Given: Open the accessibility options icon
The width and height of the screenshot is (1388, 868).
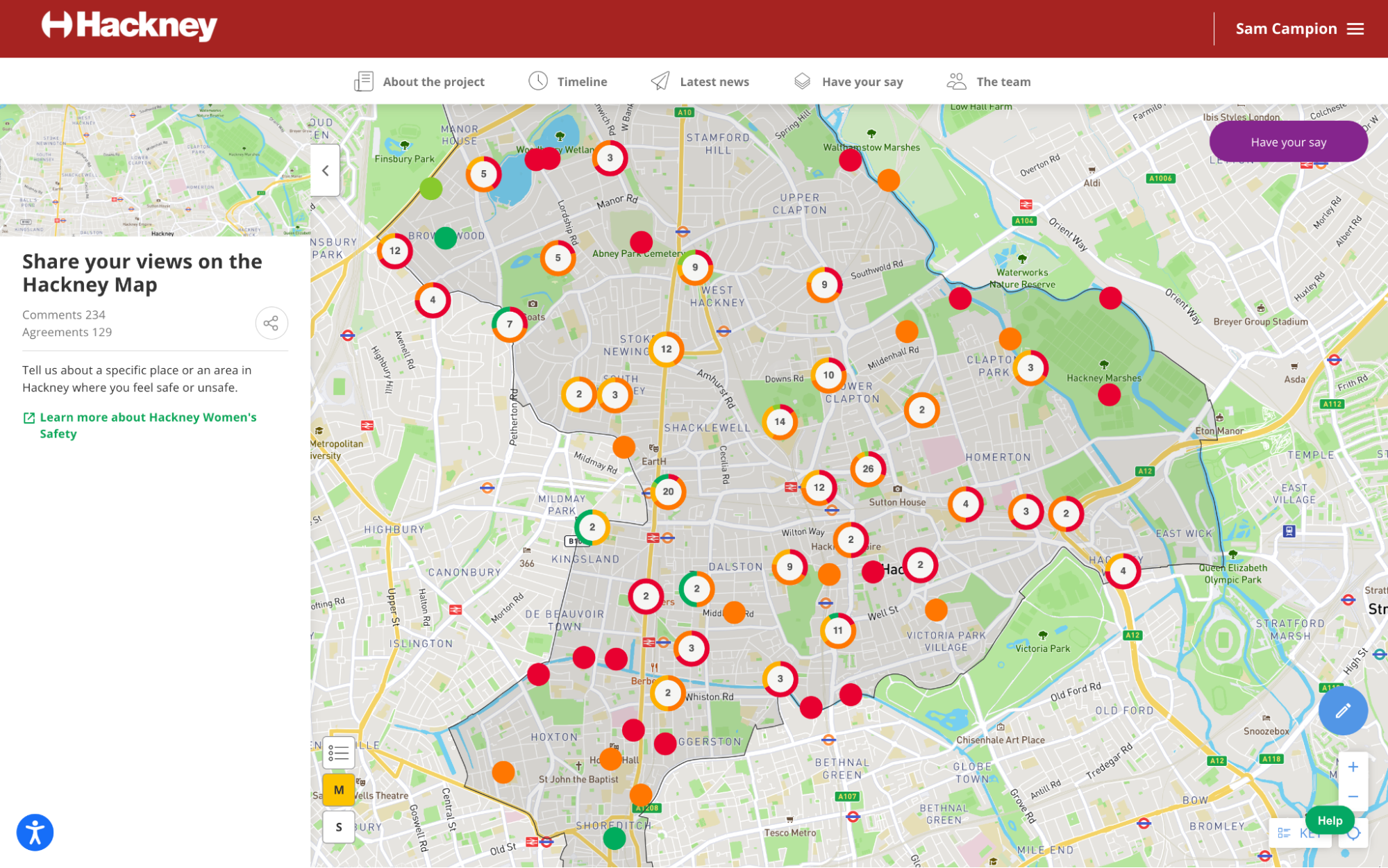Looking at the screenshot, I should (x=35, y=832).
